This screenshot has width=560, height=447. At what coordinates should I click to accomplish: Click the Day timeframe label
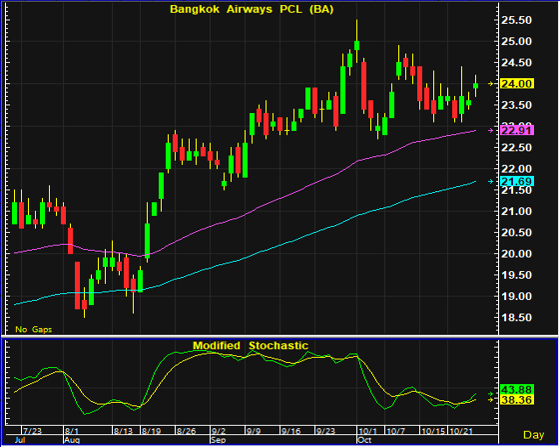pos(534,435)
